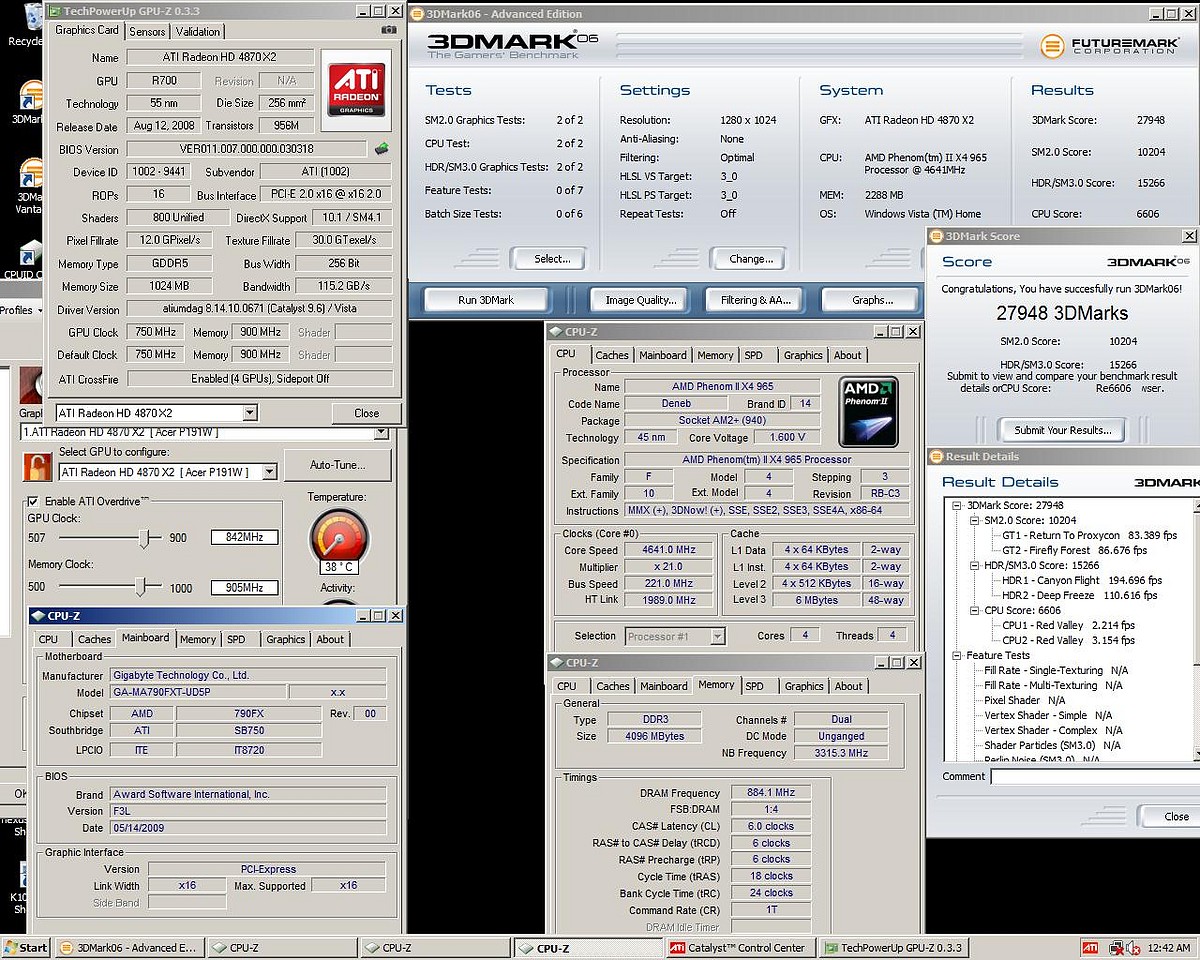
Task: Open the Windows Start menu
Action: coord(27,947)
